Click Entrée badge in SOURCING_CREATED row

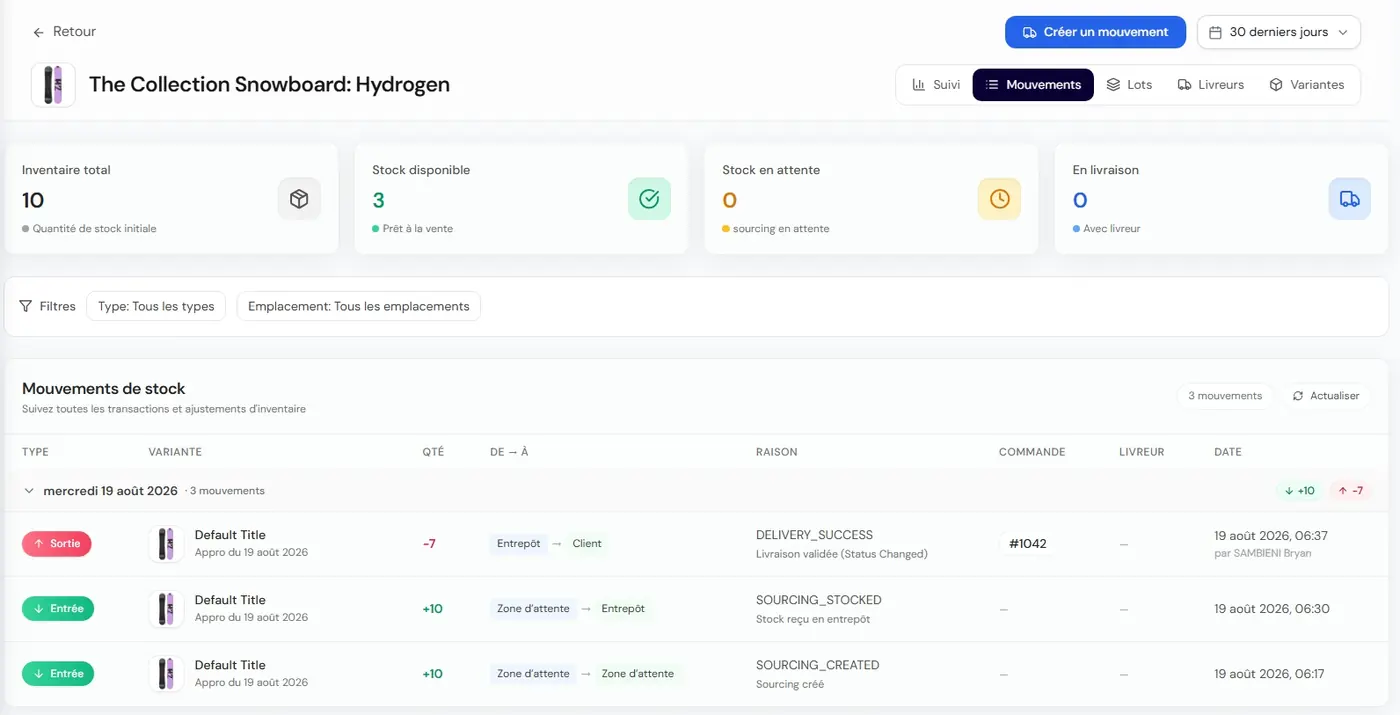(58, 674)
